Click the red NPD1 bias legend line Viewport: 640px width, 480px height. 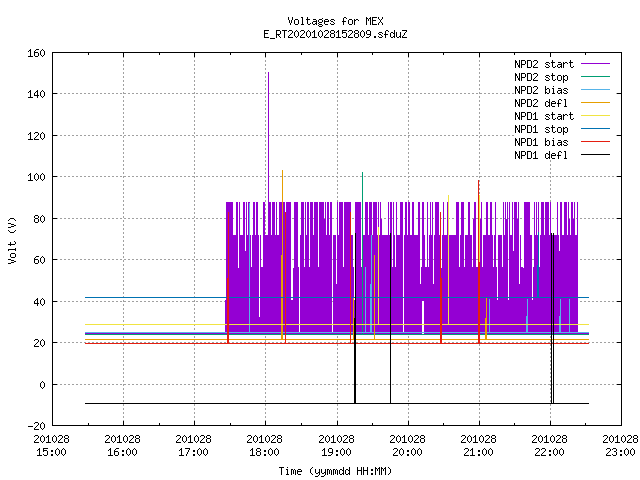(x=595, y=142)
